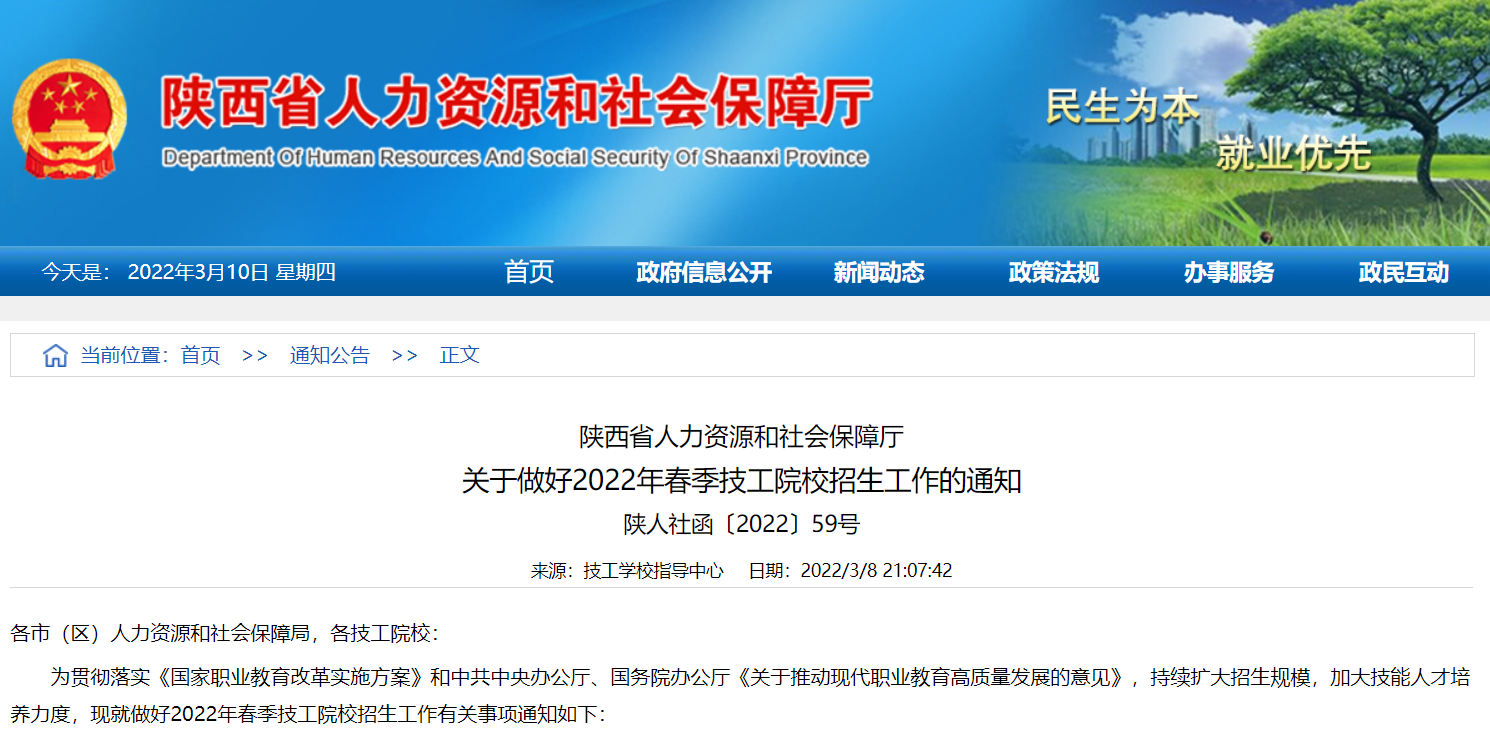Click the English department name in banner
The width and height of the screenshot is (1490, 747).
[x=514, y=158]
